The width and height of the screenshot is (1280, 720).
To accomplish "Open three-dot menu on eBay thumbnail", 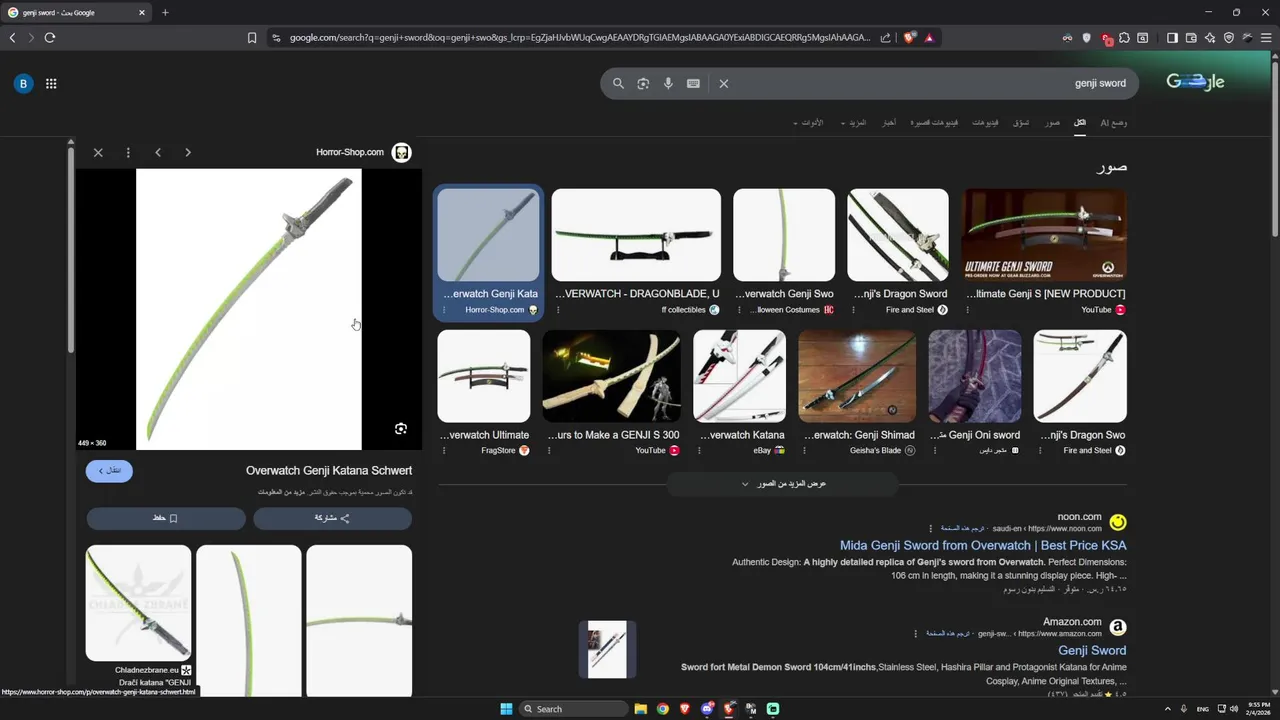I will pos(700,451).
